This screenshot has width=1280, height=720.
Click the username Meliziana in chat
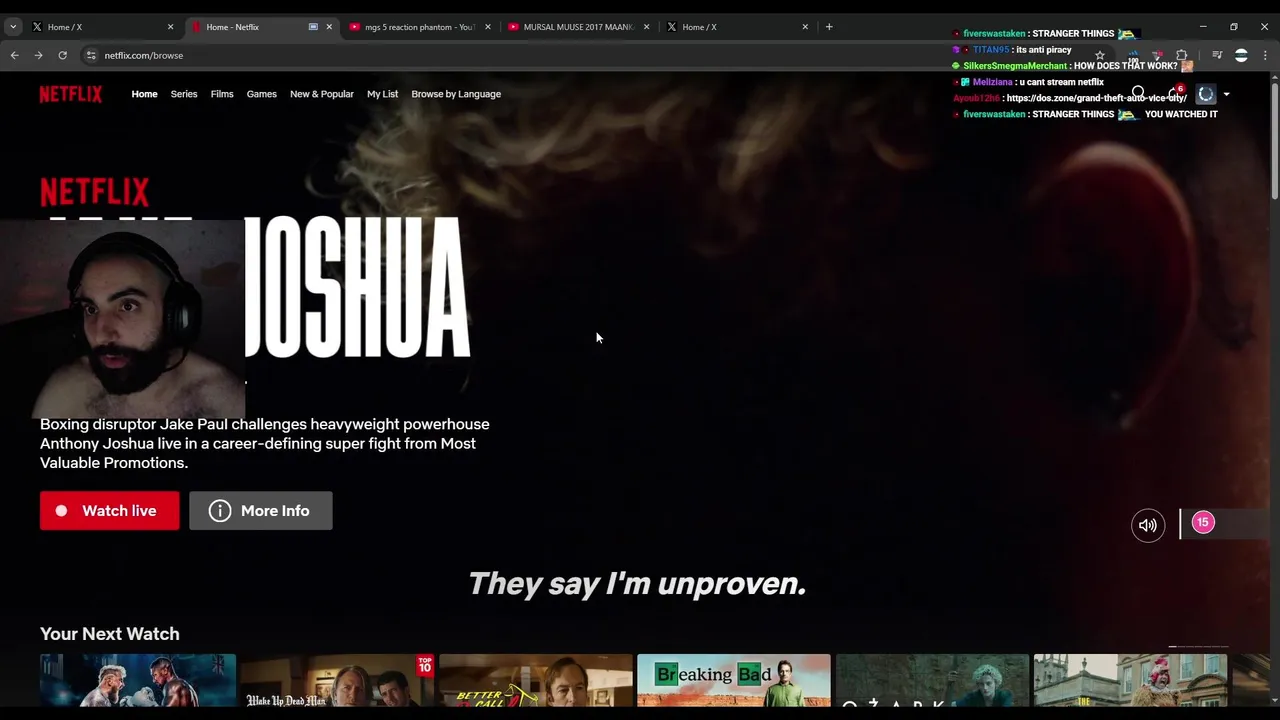coord(992,82)
